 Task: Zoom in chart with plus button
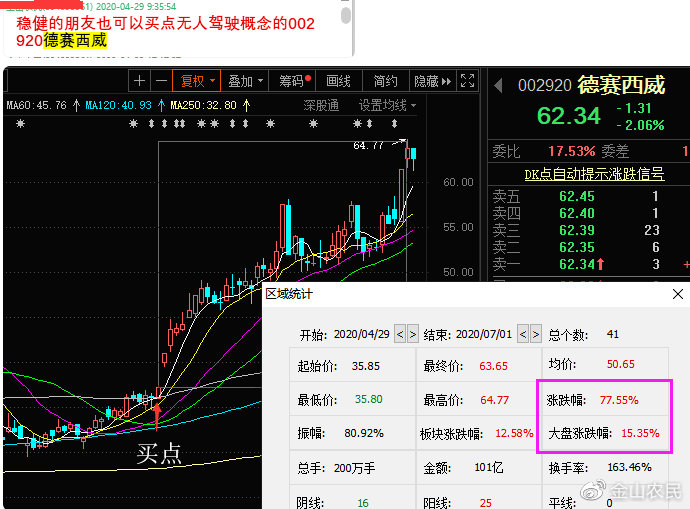coord(139,81)
